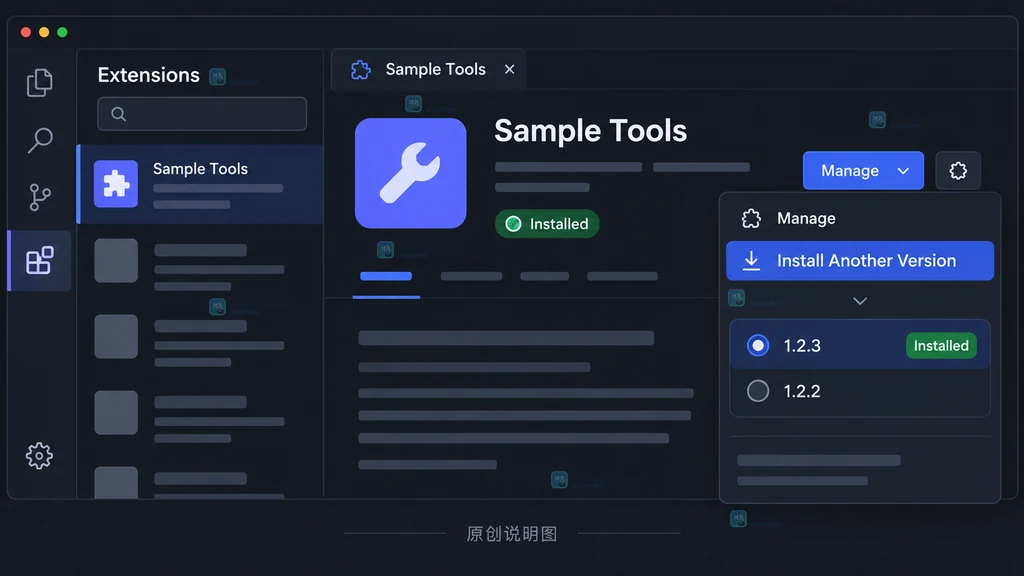Screen dimensions: 1024x576
Task: Select version 1.2.2 radio button
Action: pos(758,391)
